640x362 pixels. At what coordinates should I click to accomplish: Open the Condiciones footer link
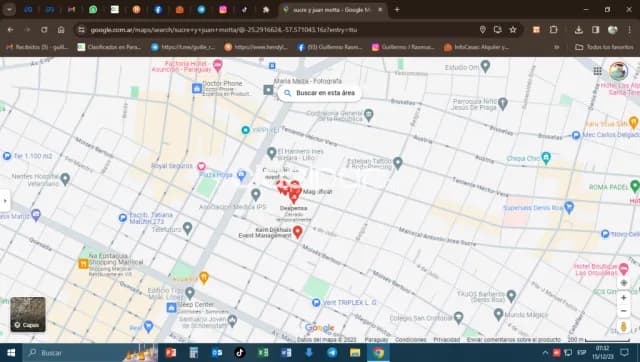[x=410, y=340]
